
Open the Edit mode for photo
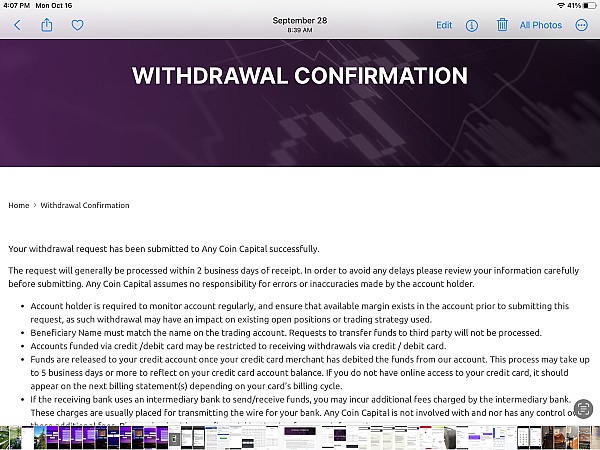[444, 25]
